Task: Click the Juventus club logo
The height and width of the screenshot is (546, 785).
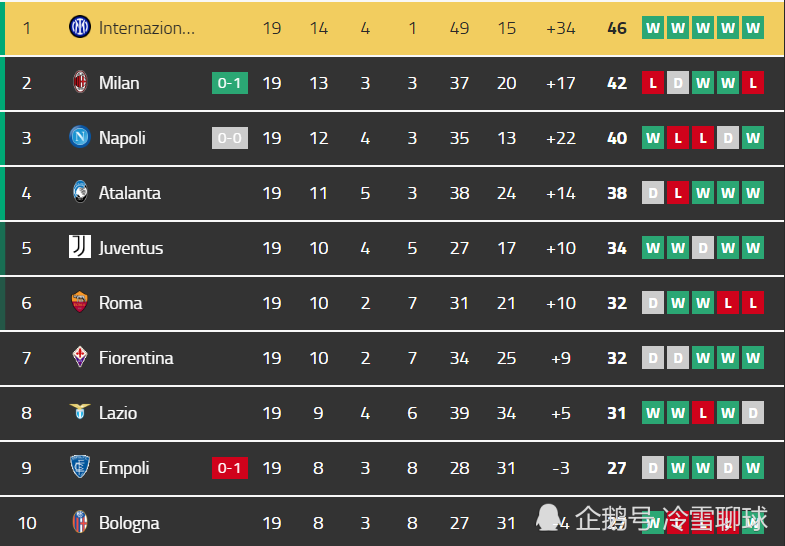Action: pyautogui.click(x=80, y=247)
